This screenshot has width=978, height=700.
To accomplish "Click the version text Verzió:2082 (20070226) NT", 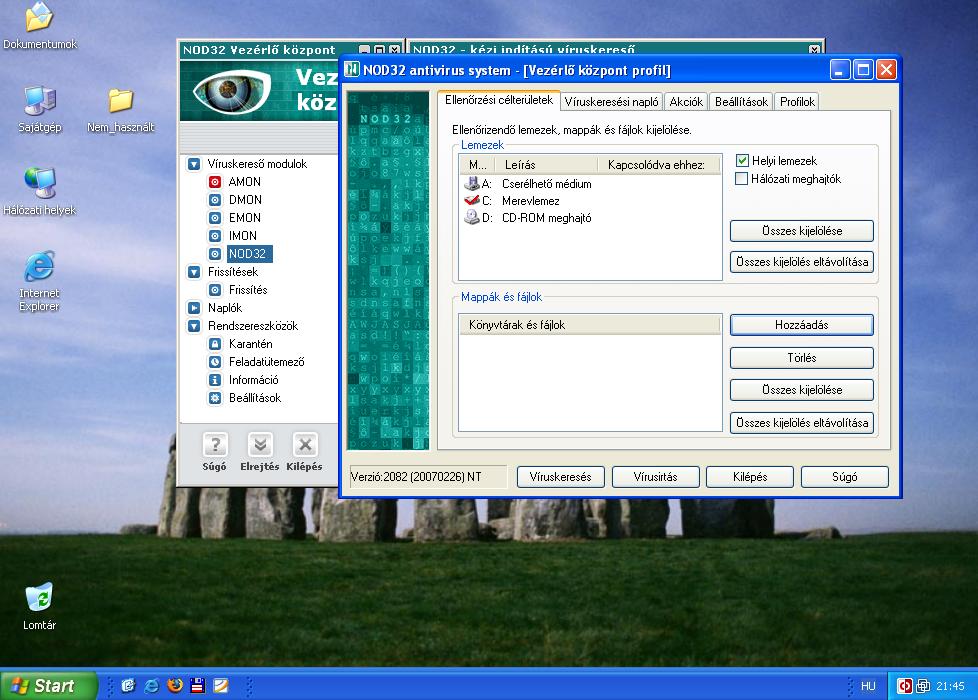I will pyautogui.click(x=416, y=477).
